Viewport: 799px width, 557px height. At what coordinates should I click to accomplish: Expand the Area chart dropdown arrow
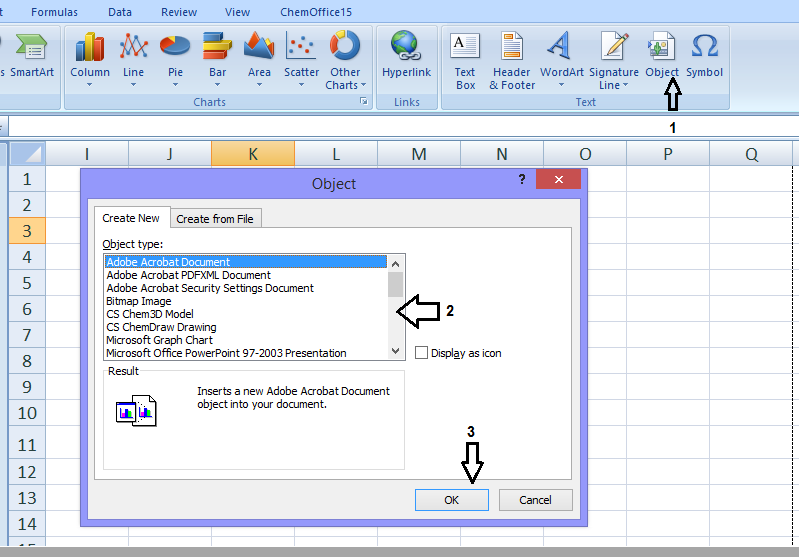pos(259,85)
